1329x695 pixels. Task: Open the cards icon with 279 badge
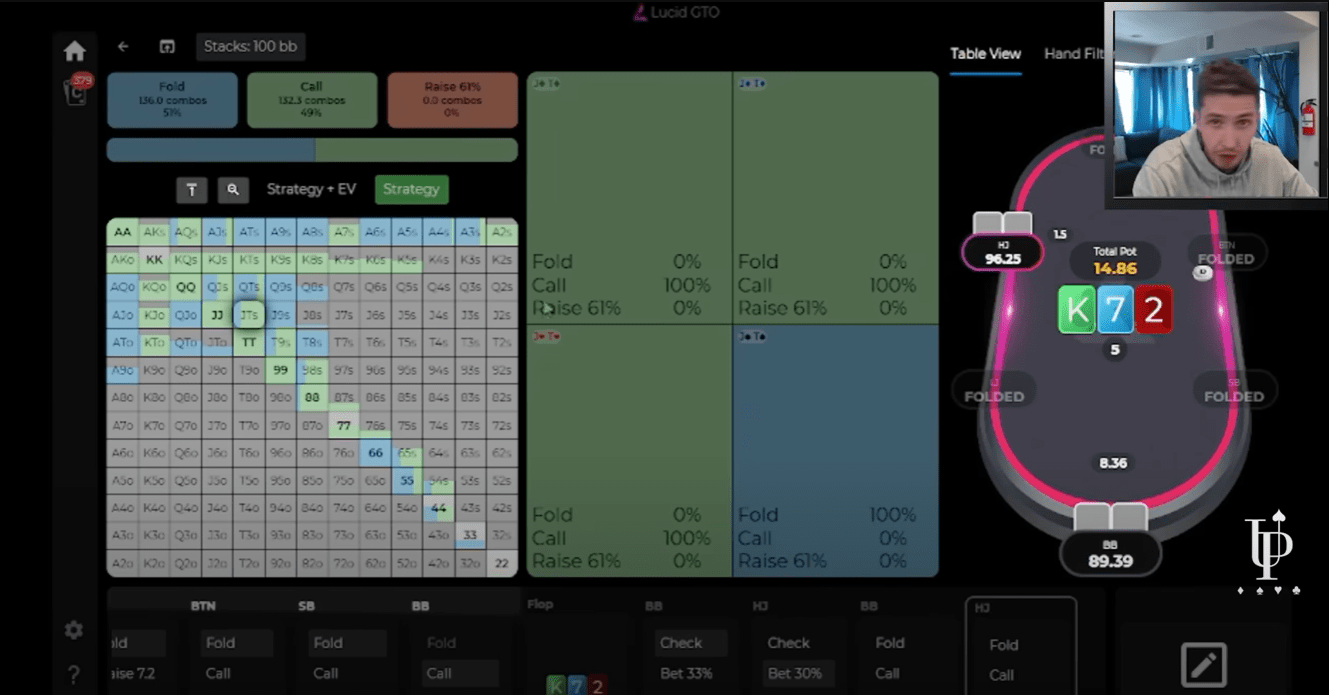click(x=75, y=89)
